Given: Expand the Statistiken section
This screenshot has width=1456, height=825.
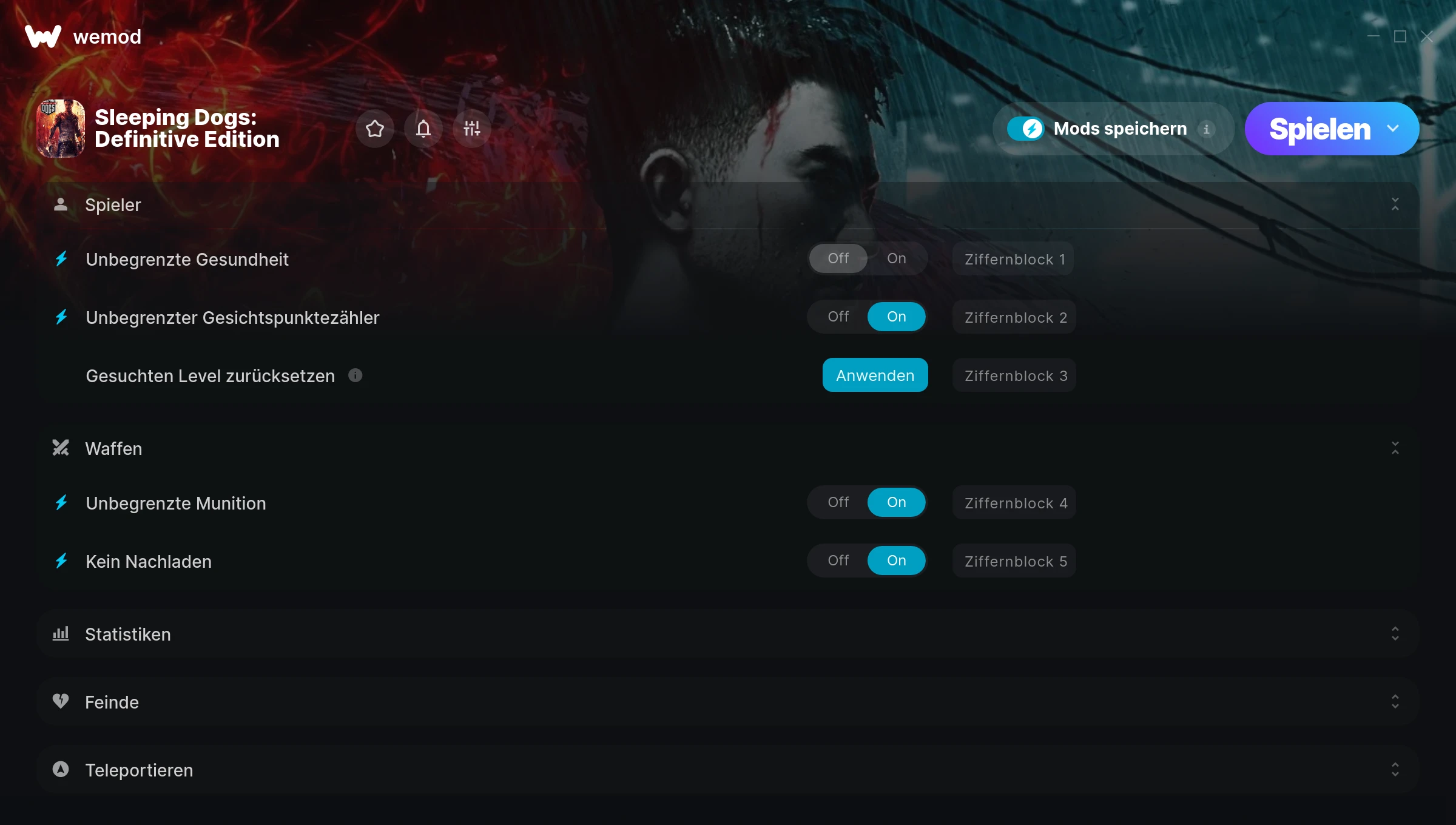Looking at the screenshot, I should (x=728, y=634).
